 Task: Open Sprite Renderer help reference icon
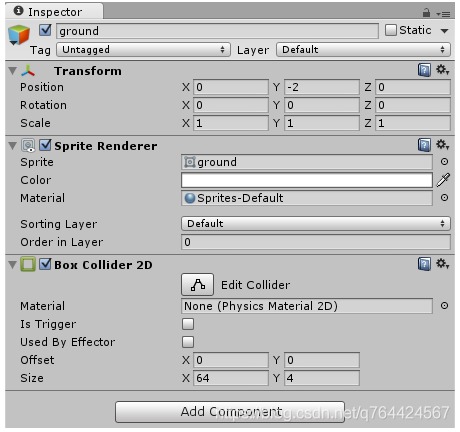coord(424,145)
